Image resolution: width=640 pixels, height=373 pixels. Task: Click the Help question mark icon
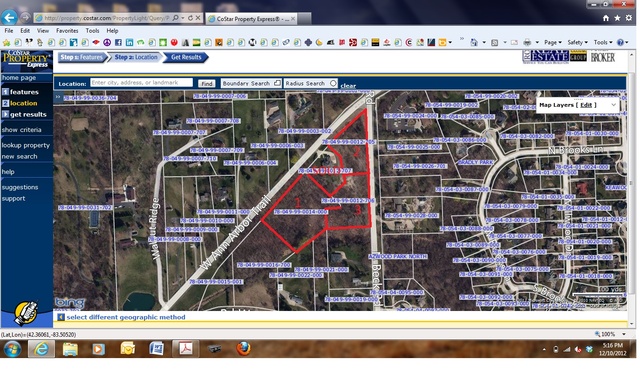tap(620, 42)
